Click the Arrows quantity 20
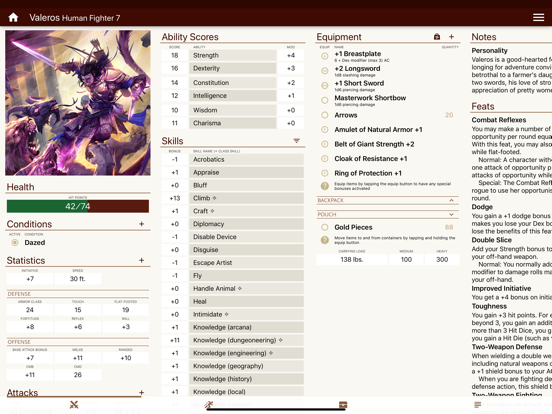Image resolution: width=552 pixels, height=414 pixels. pyautogui.click(x=449, y=115)
